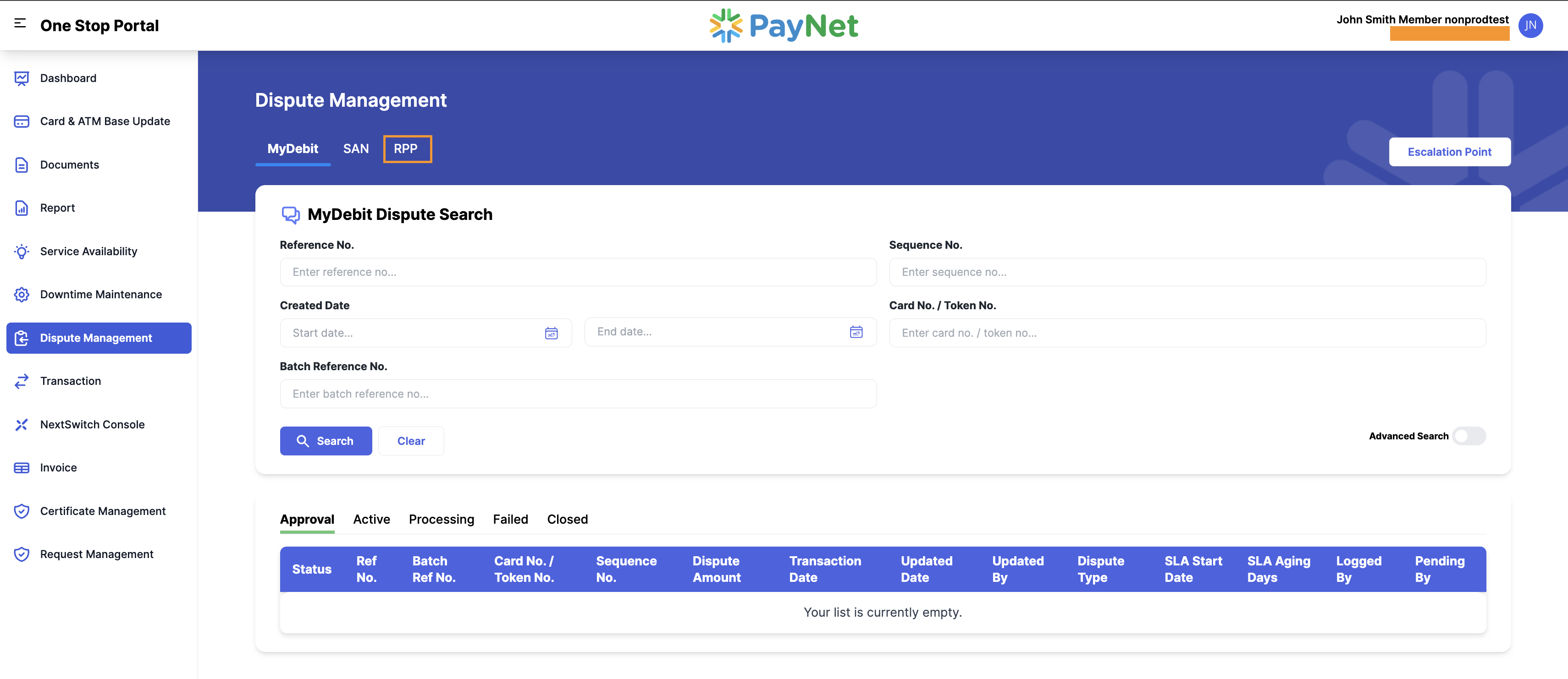Viewport: 1568px width, 679px height.
Task: Click the Status column header
Action: pos(312,569)
